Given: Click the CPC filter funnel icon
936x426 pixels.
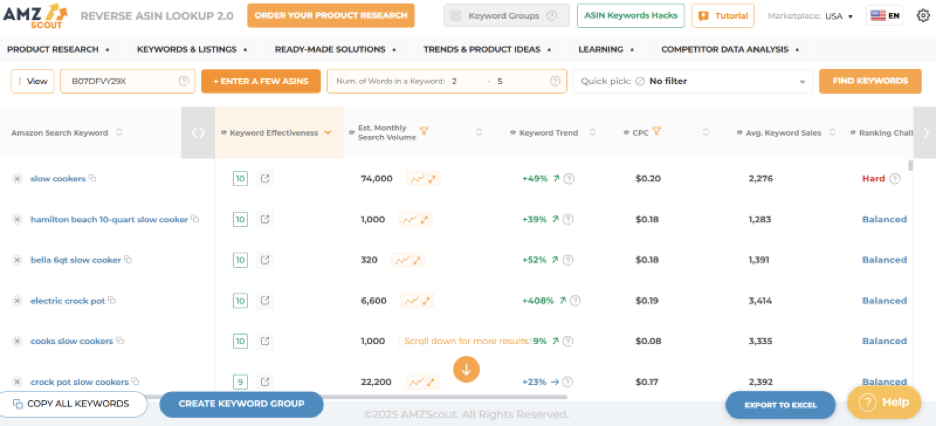Looking at the screenshot, I should tap(657, 132).
